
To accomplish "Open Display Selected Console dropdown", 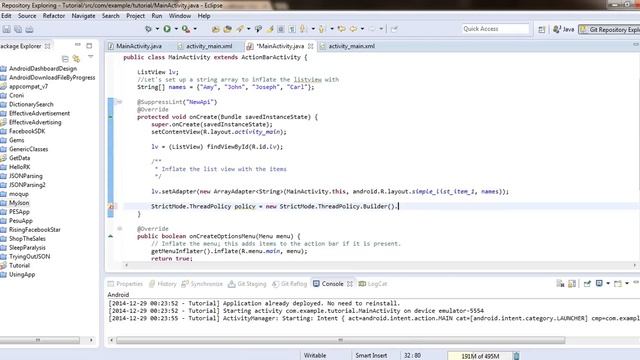I will pos(608,284).
